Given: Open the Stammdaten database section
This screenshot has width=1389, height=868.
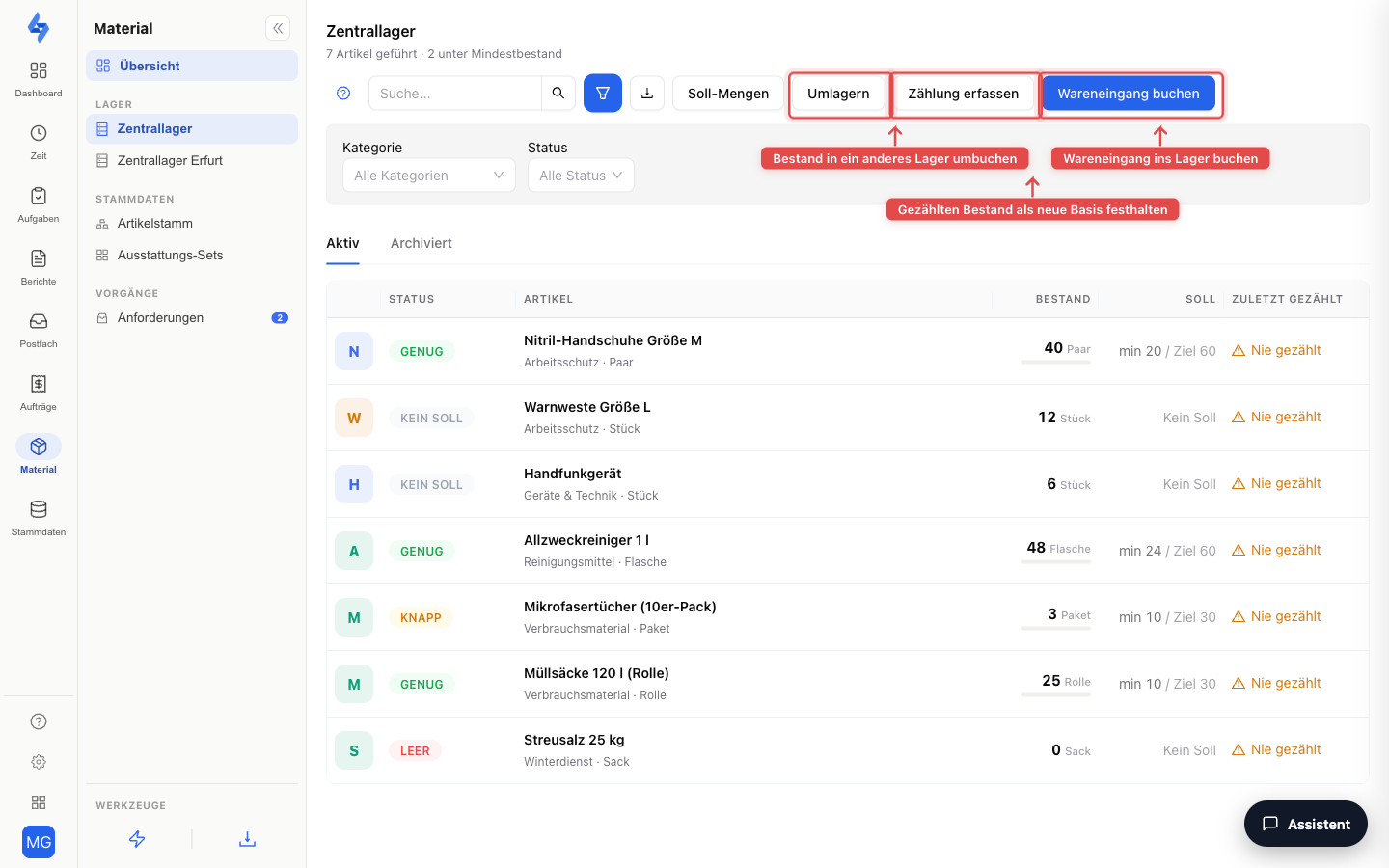Looking at the screenshot, I should point(39,518).
